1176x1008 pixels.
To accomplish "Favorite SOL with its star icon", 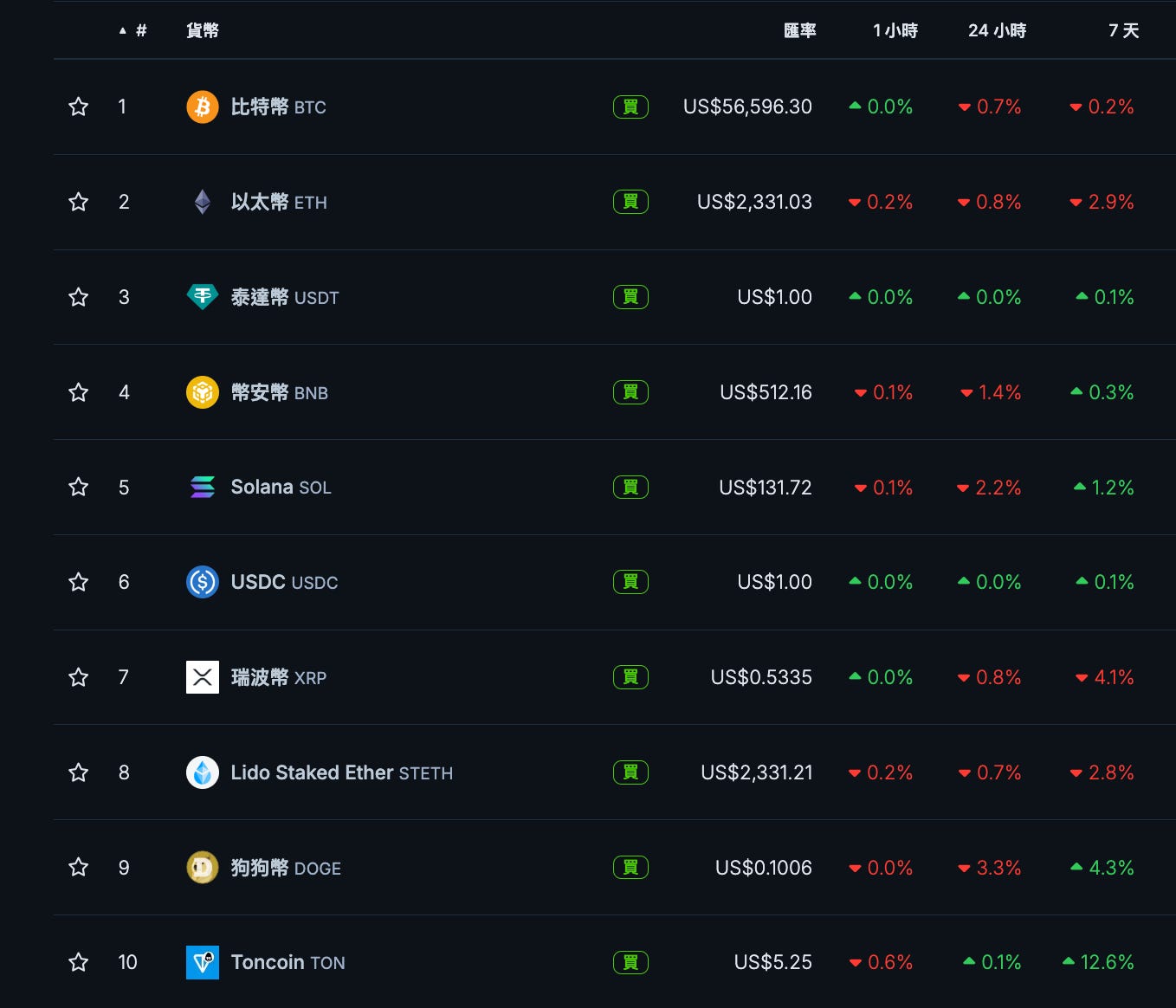I will pos(79,487).
